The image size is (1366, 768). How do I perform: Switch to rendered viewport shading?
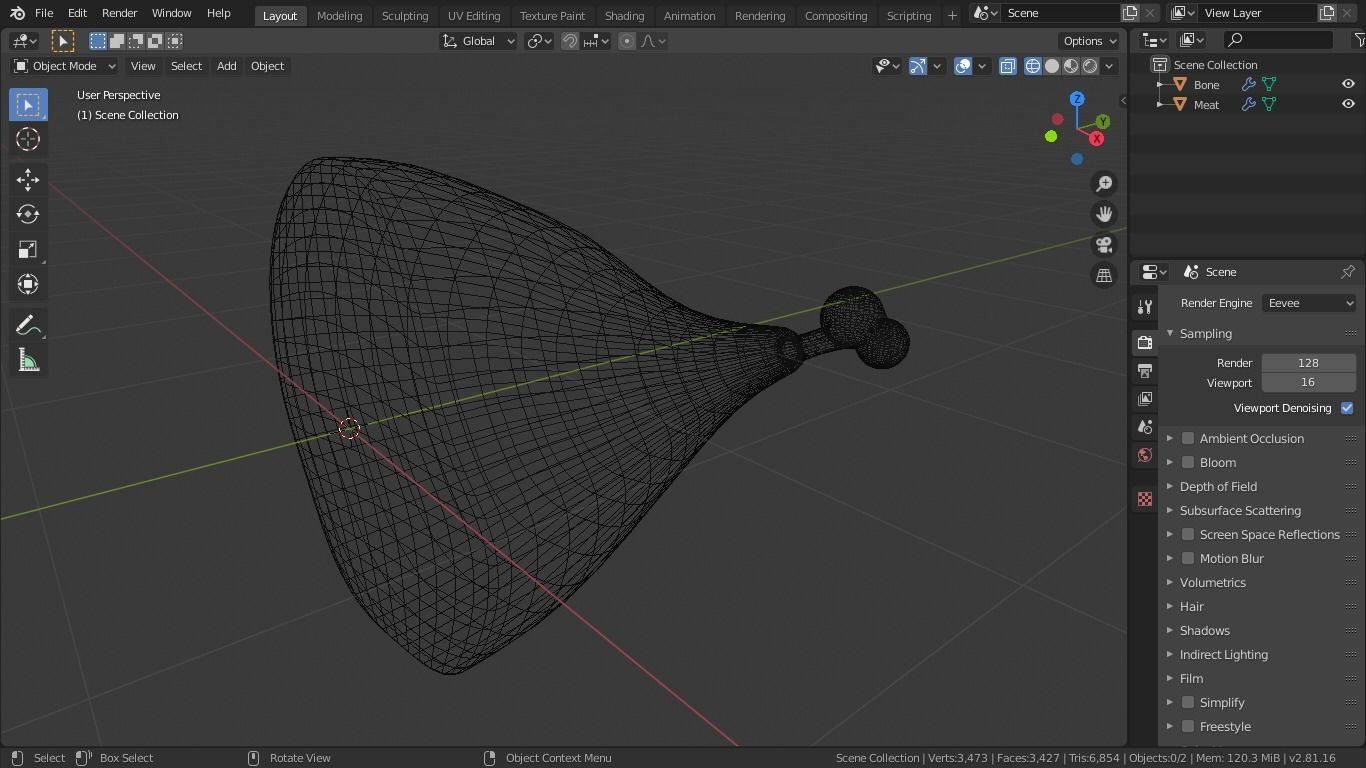(1090, 66)
